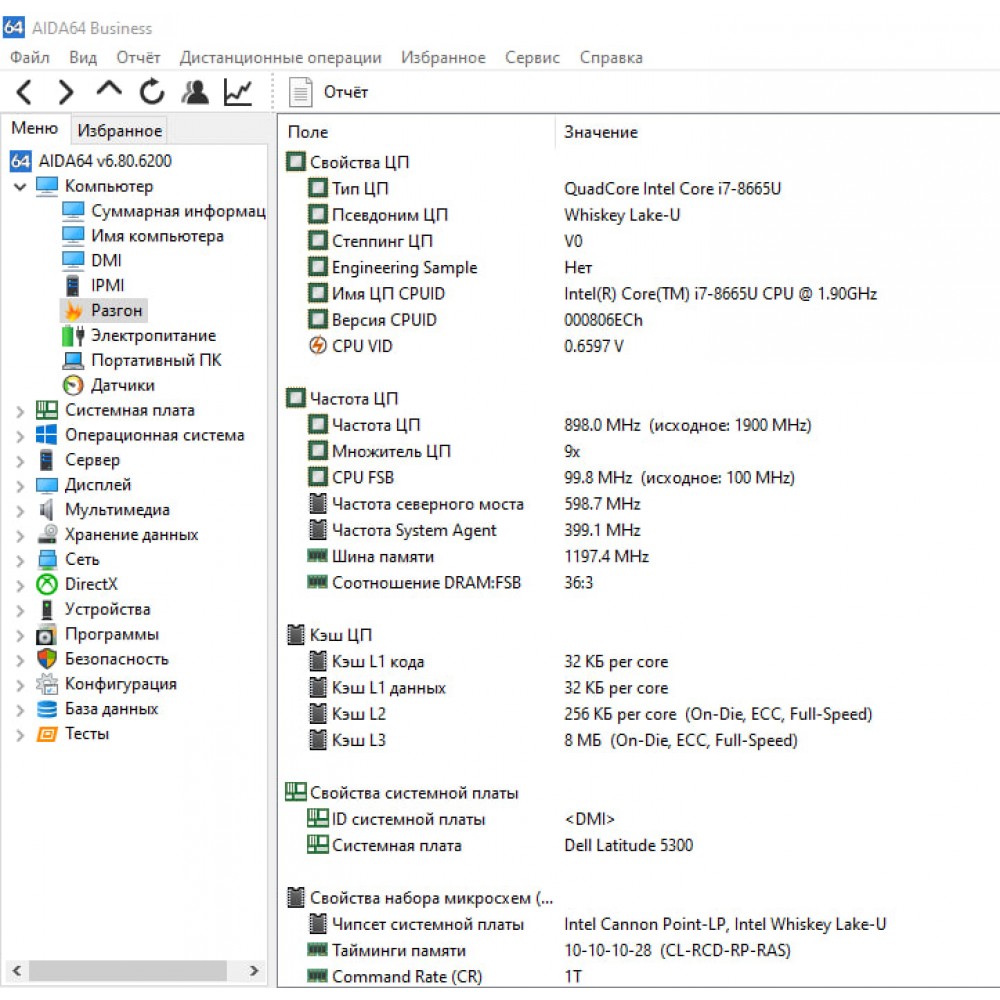Open the Отчёт menu in the menu bar
The width and height of the screenshot is (1000, 1000).
138,57
